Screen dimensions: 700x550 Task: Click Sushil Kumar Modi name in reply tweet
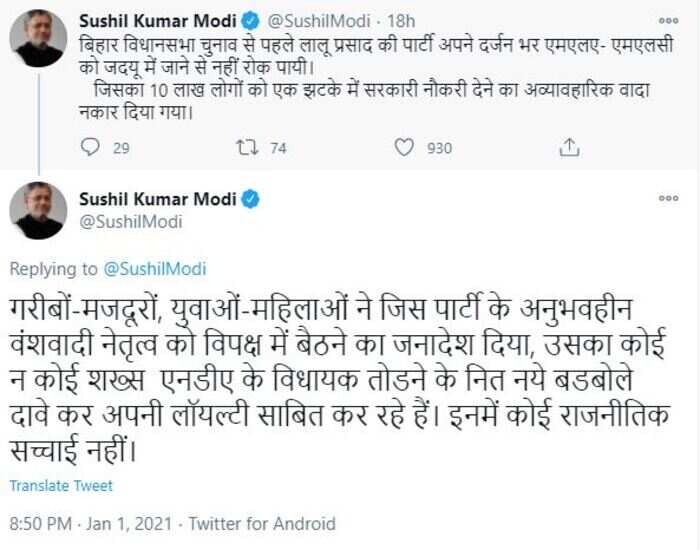tap(158, 199)
